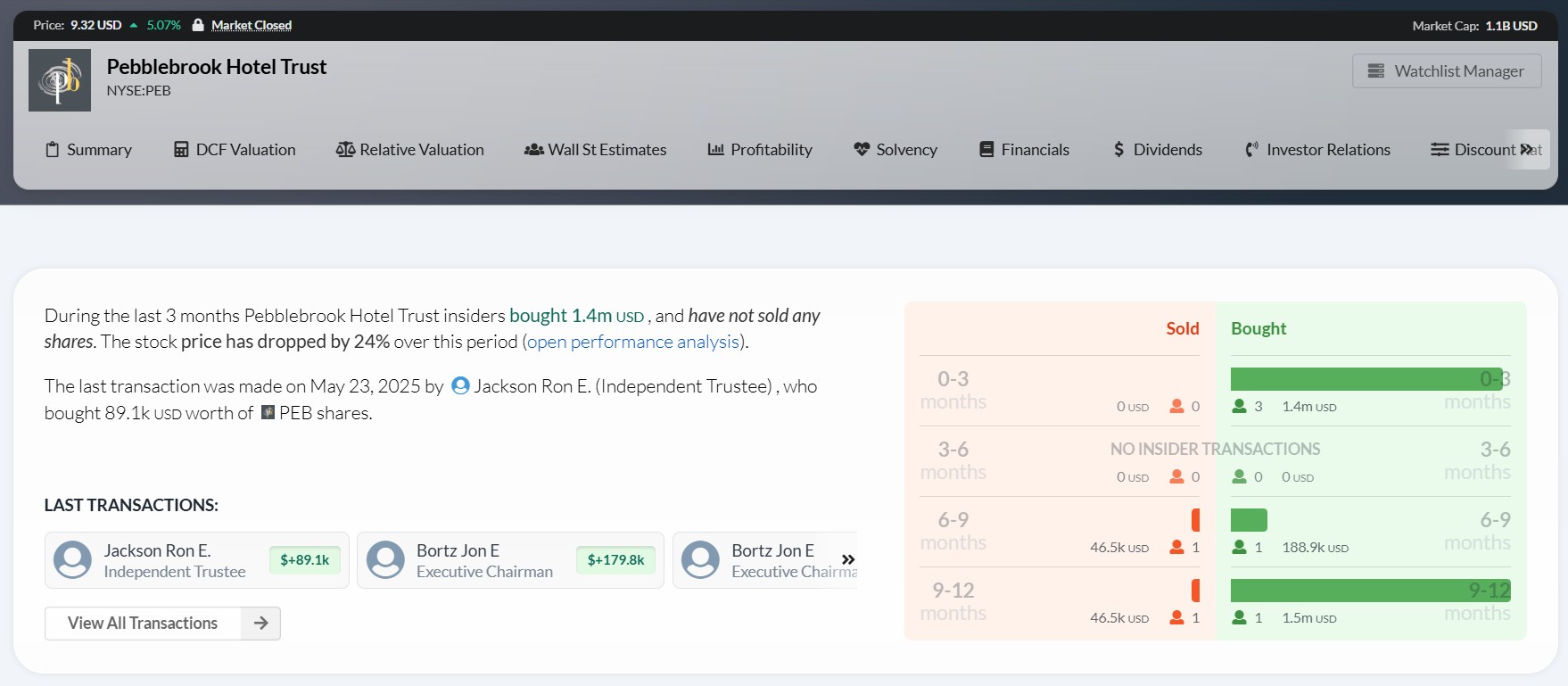The height and width of the screenshot is (686, 1568).
Task: Click the 6-9 months red sold bar
Action: point(1195,520)
